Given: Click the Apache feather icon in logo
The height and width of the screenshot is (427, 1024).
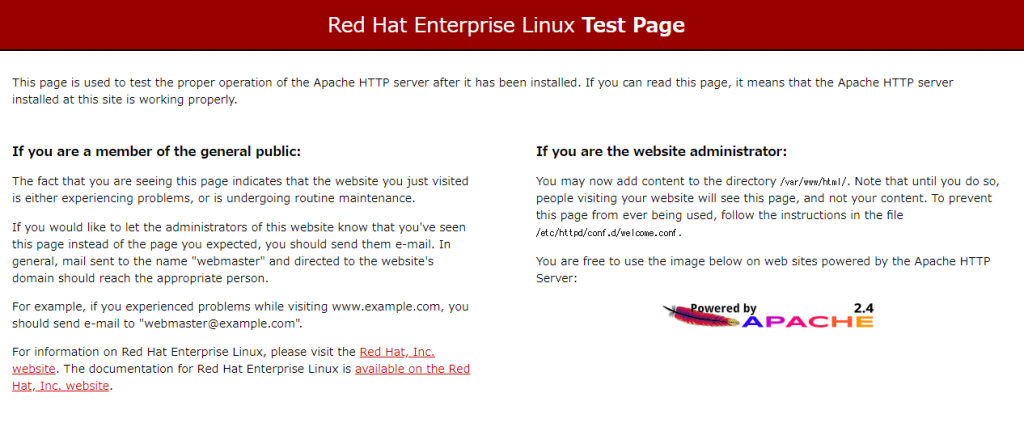Looking at the screenshot, I should coord(702,316).
